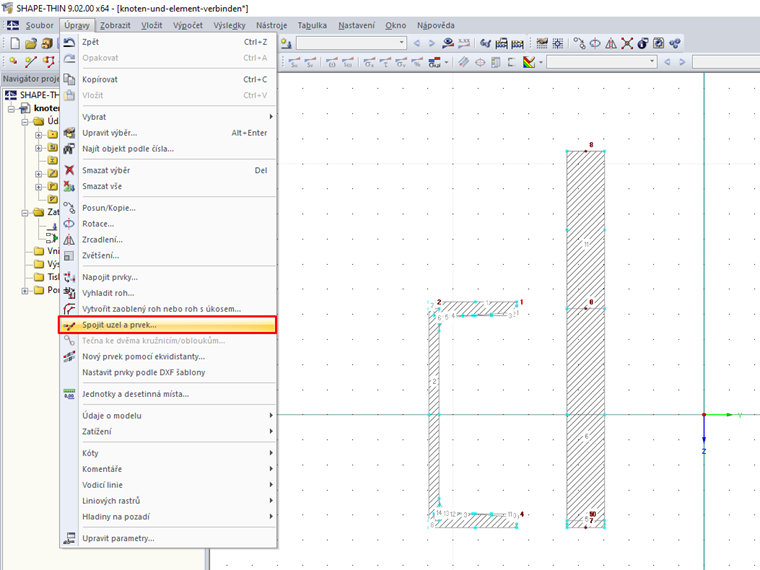Open the Zobrazit menu
This screenshot has height=570, width=760.
pos(115,25)
